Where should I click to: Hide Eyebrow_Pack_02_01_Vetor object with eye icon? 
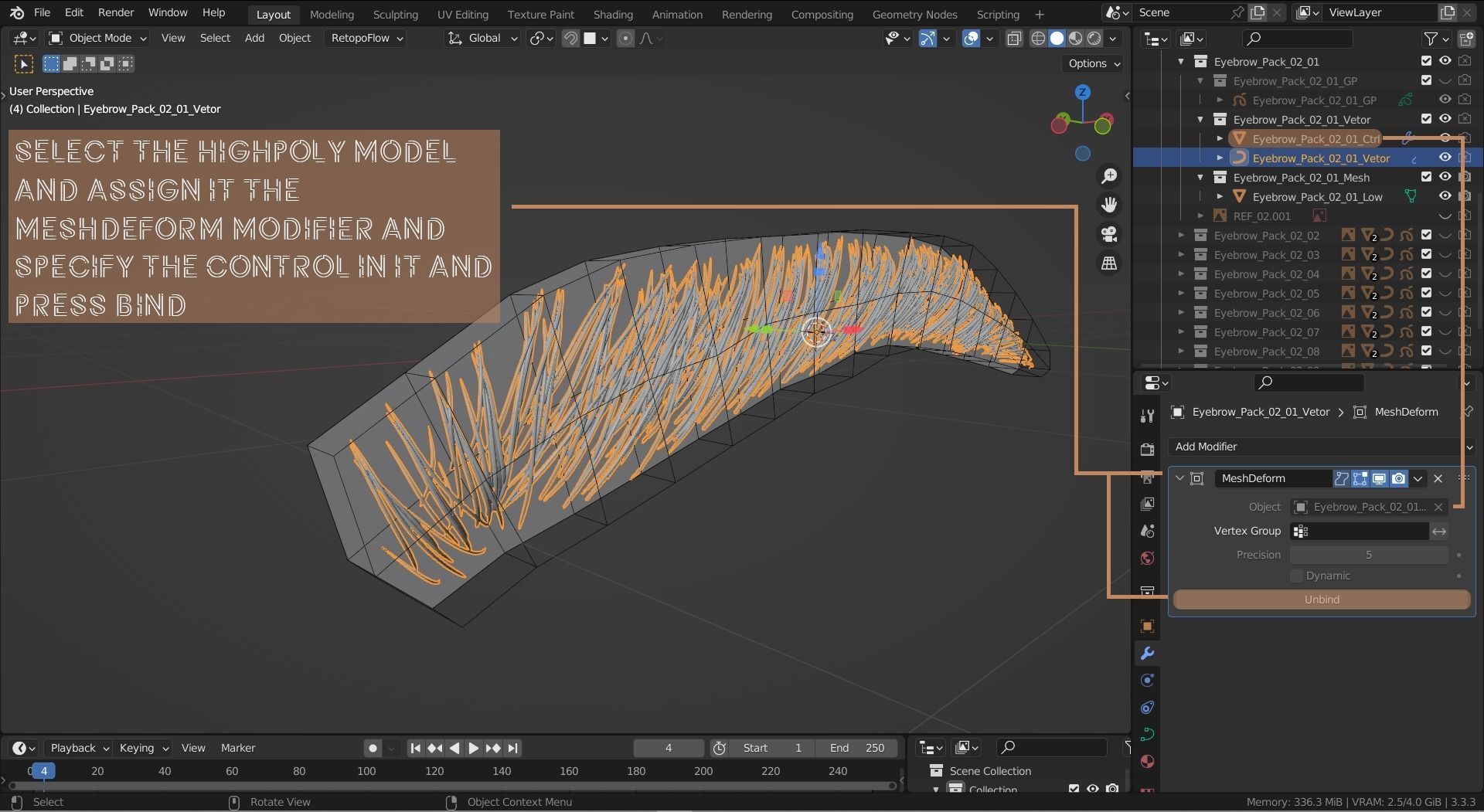click(x=1445, y=157)
